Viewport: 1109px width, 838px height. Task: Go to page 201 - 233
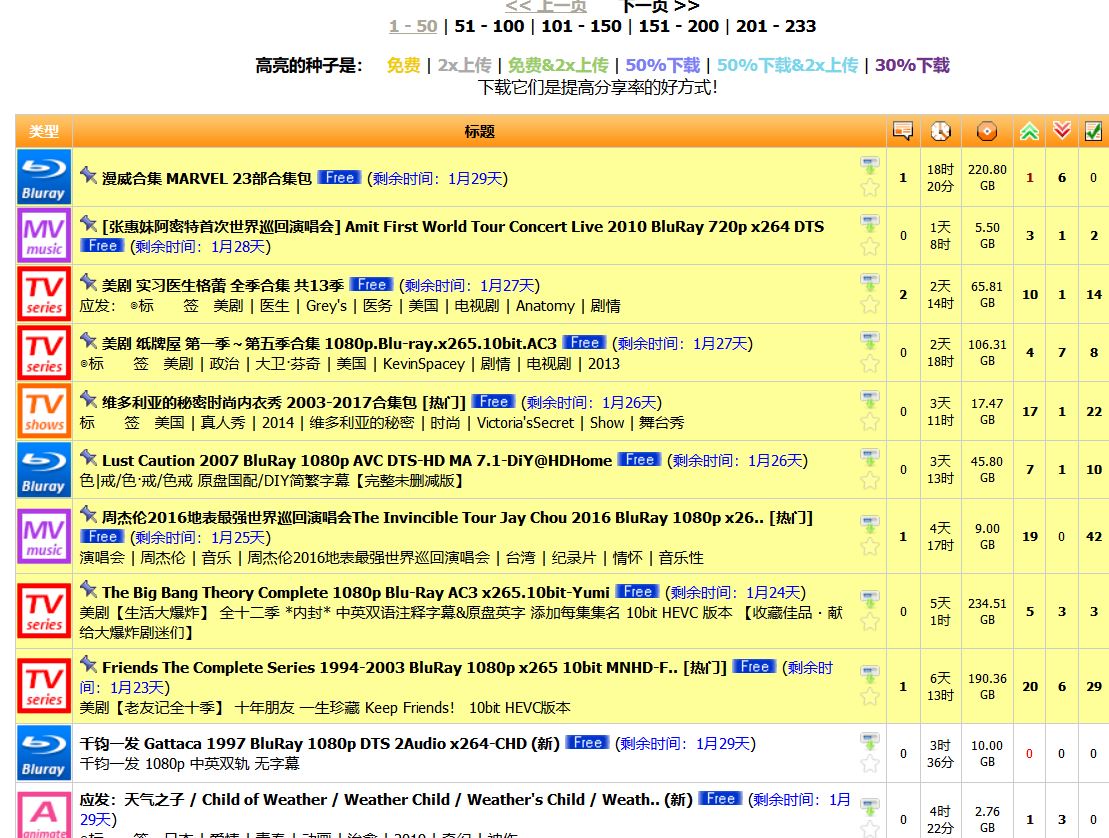(776, 26)
